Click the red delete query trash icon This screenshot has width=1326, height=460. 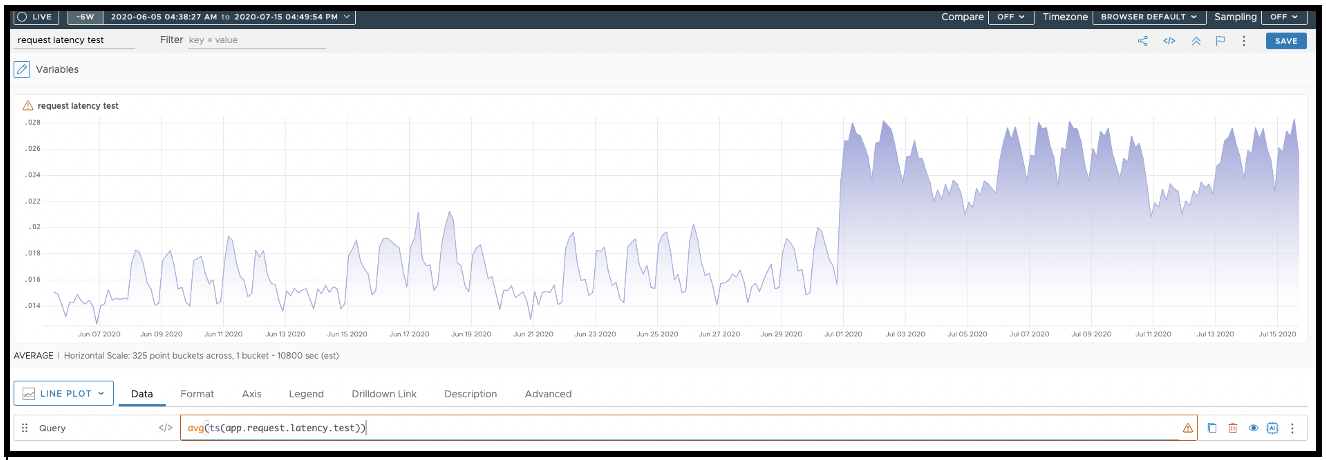tap(1233, 428)
